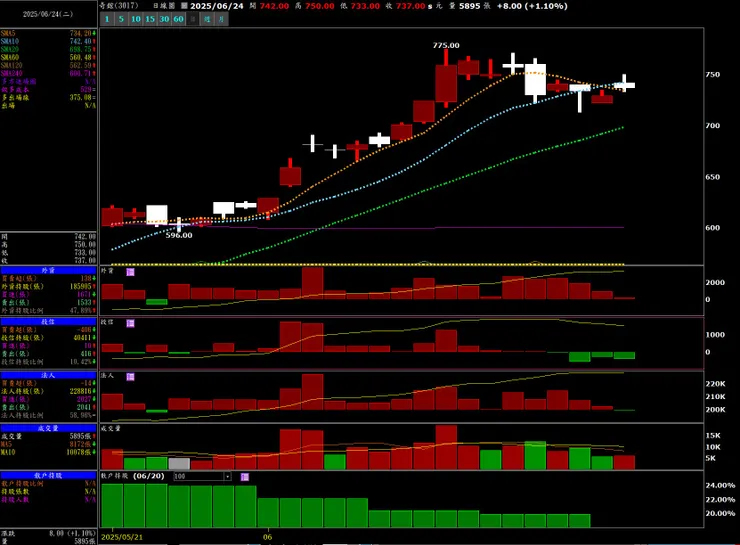Switch chart to 5-minute timeframe

coord(121,19)
